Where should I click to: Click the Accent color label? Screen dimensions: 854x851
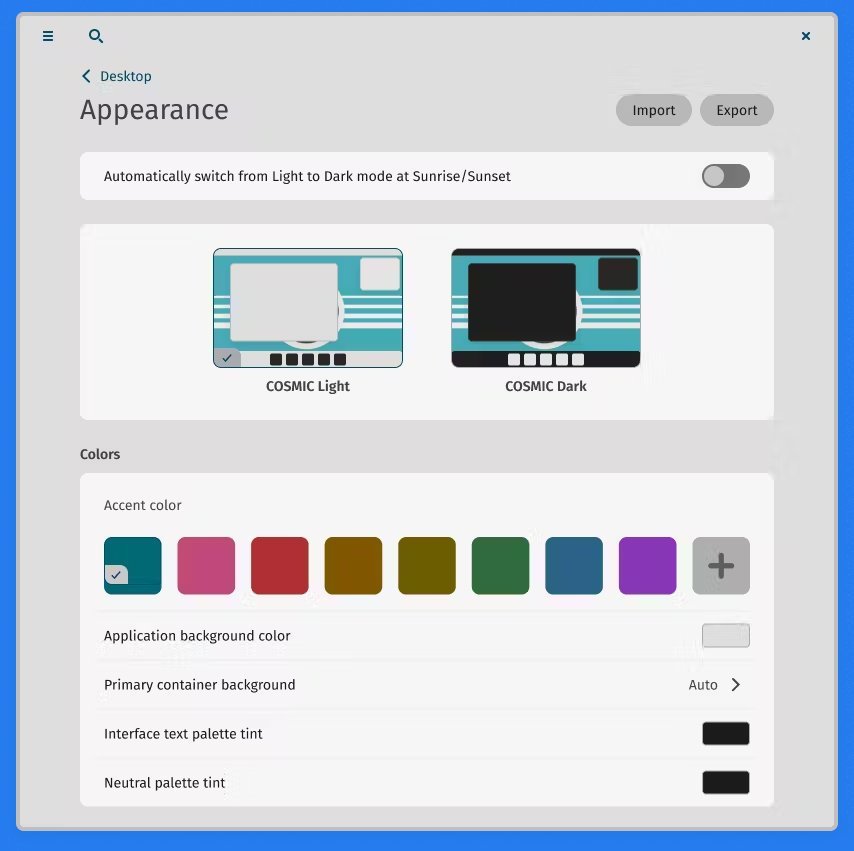point(143,505)
